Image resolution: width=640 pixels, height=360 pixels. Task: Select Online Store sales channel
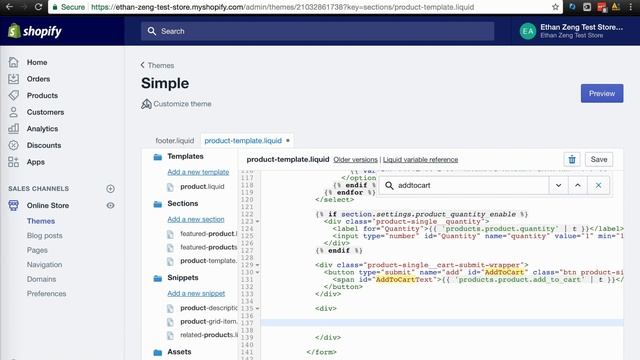[x=48, y=205]
